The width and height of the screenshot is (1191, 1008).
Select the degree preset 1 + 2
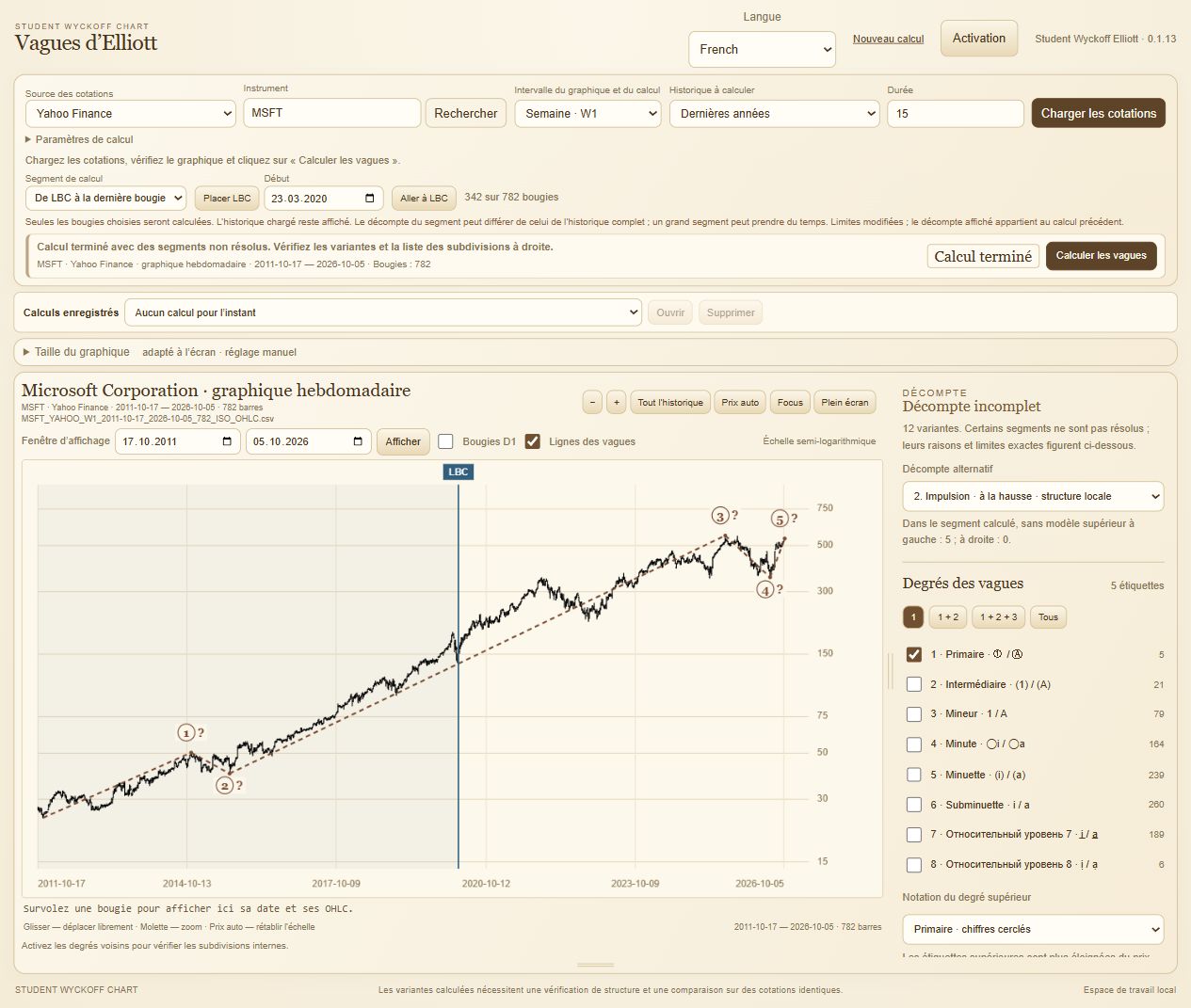coord(948,617)
